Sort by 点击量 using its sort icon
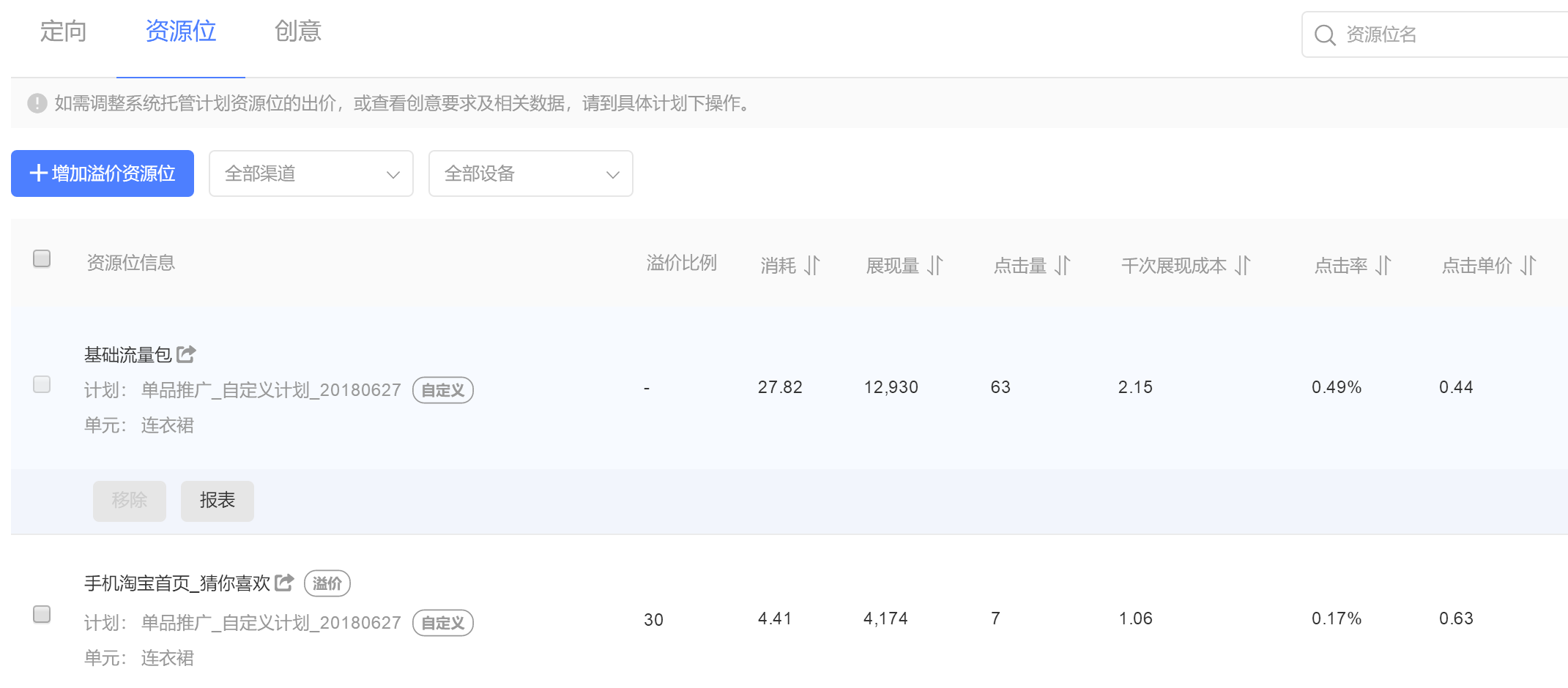 1062,265
